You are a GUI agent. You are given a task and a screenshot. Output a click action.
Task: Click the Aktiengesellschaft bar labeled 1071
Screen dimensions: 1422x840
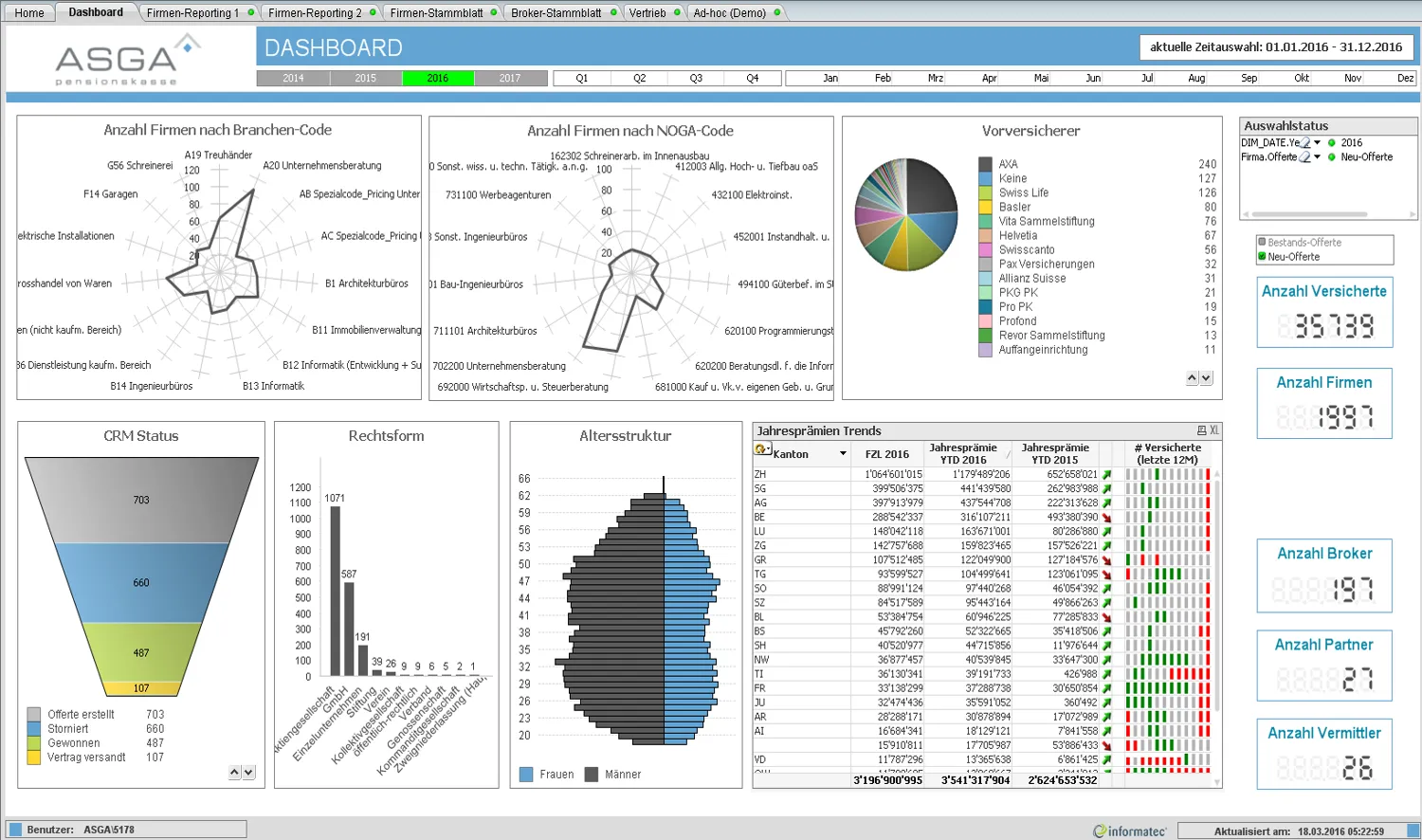[336, 591]
